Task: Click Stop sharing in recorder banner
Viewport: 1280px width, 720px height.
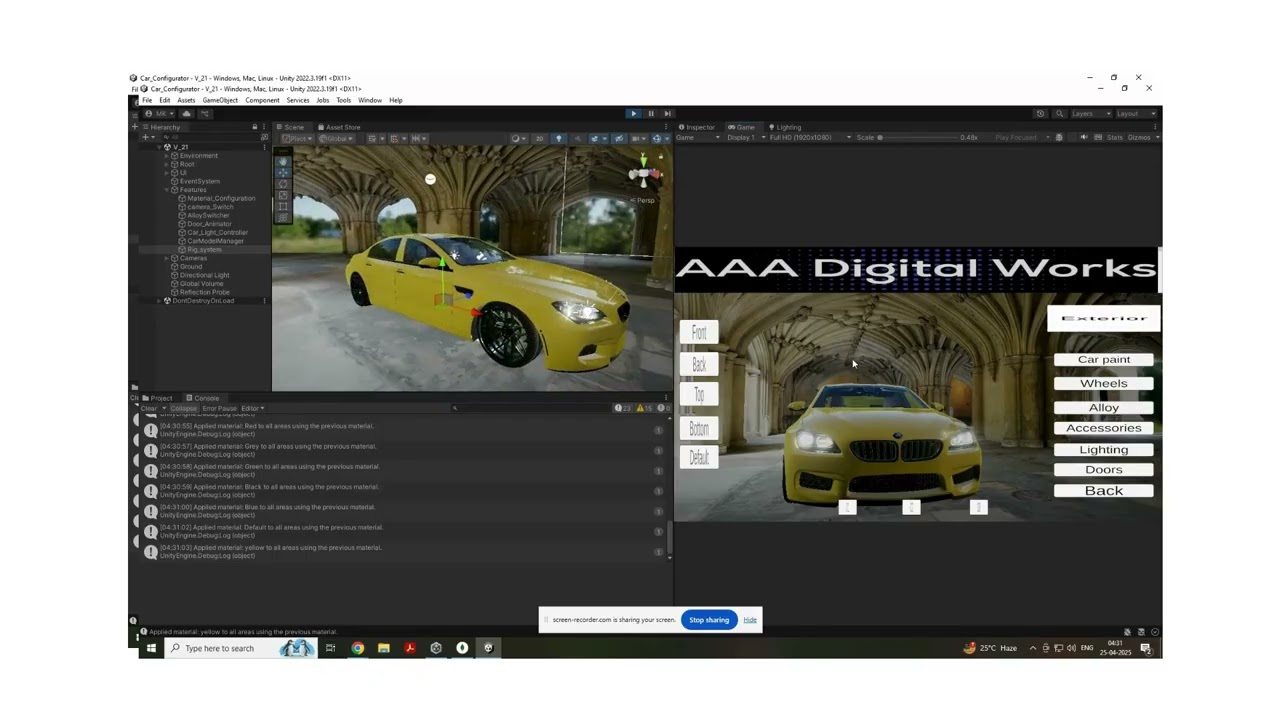Action: click(x=709, y=620)
